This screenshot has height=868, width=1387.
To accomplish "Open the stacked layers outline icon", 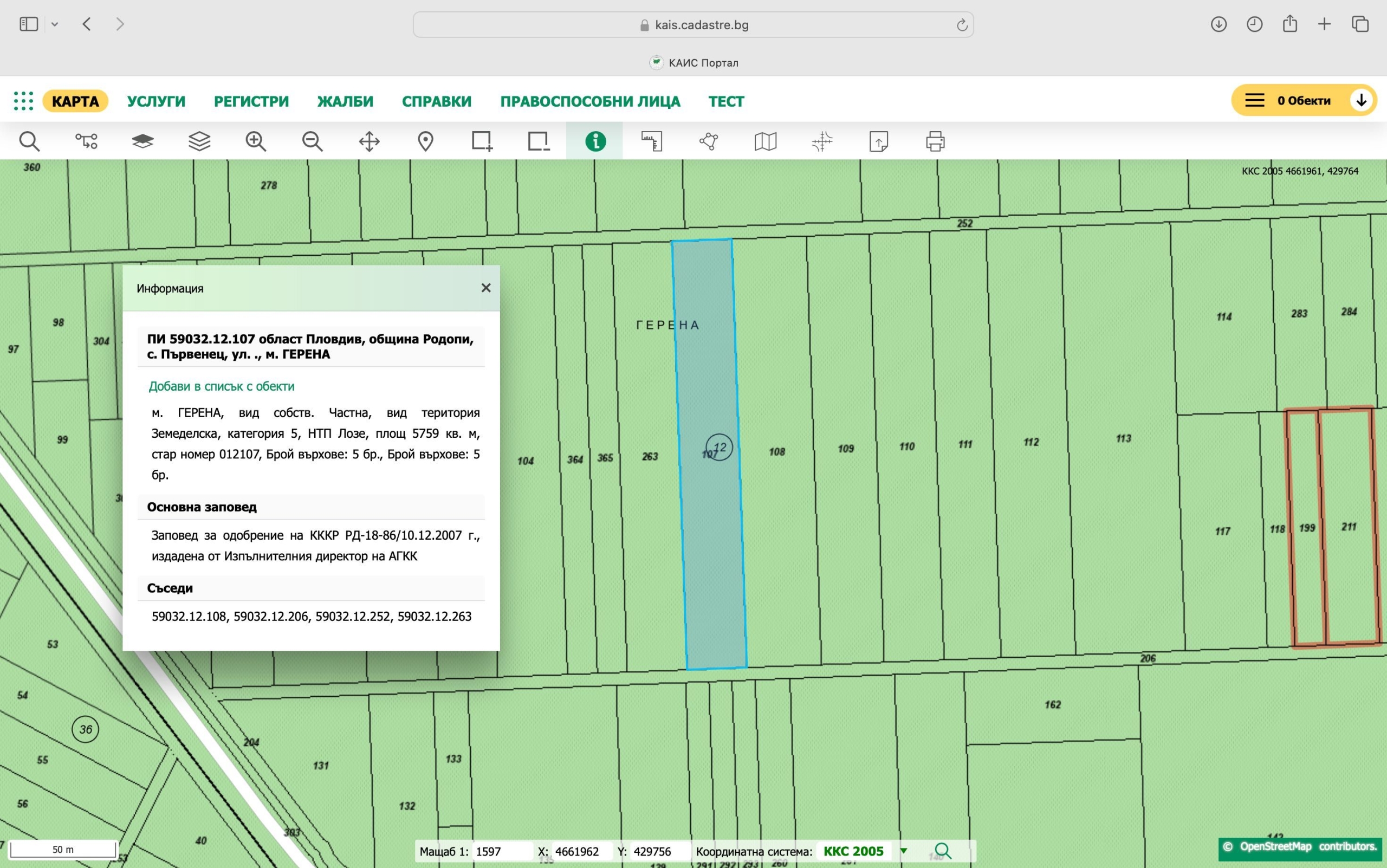I will coord(199,141).
